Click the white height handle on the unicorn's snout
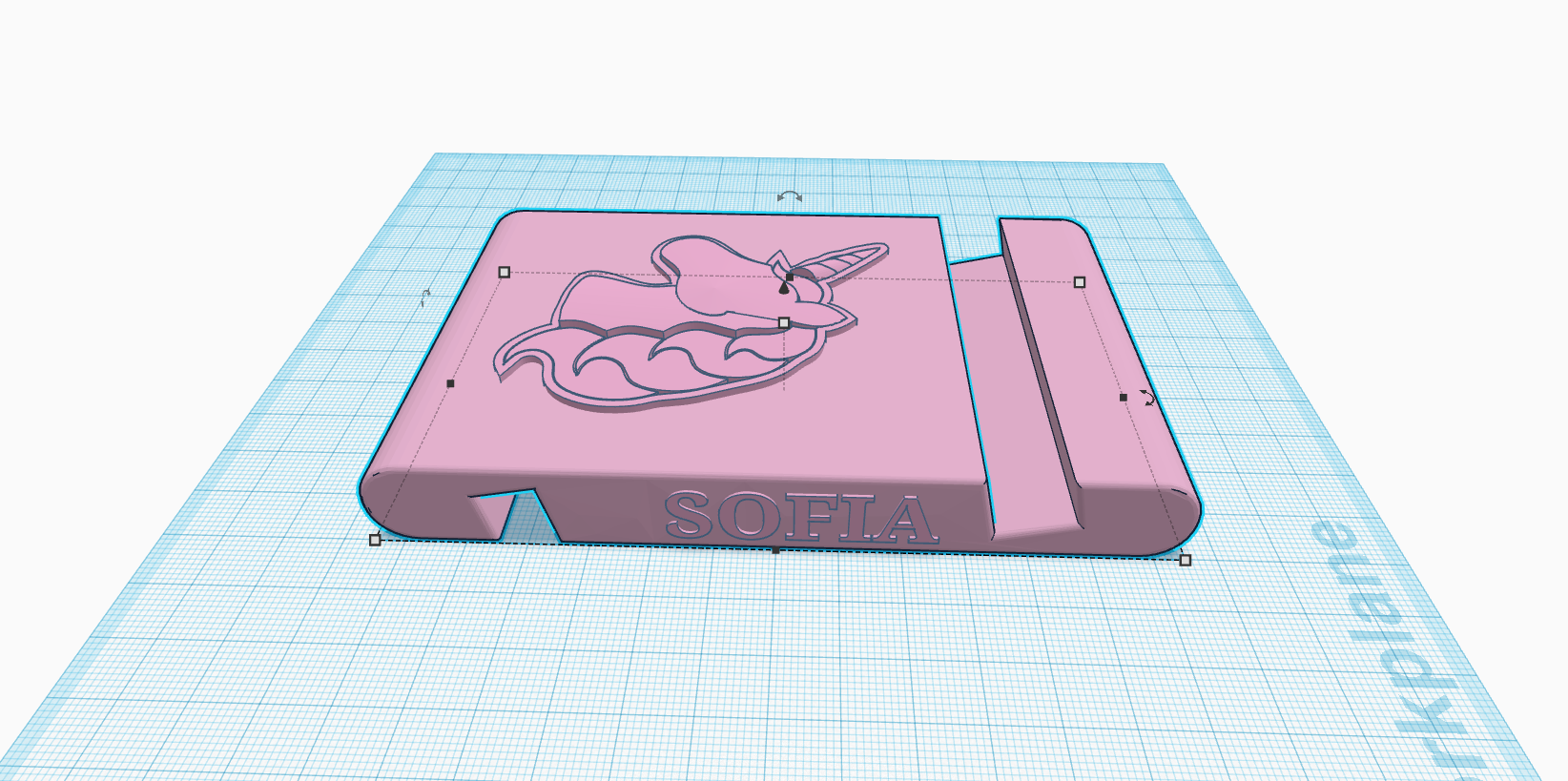Screen dimensions: 1568x781 (x=784, y=323)
